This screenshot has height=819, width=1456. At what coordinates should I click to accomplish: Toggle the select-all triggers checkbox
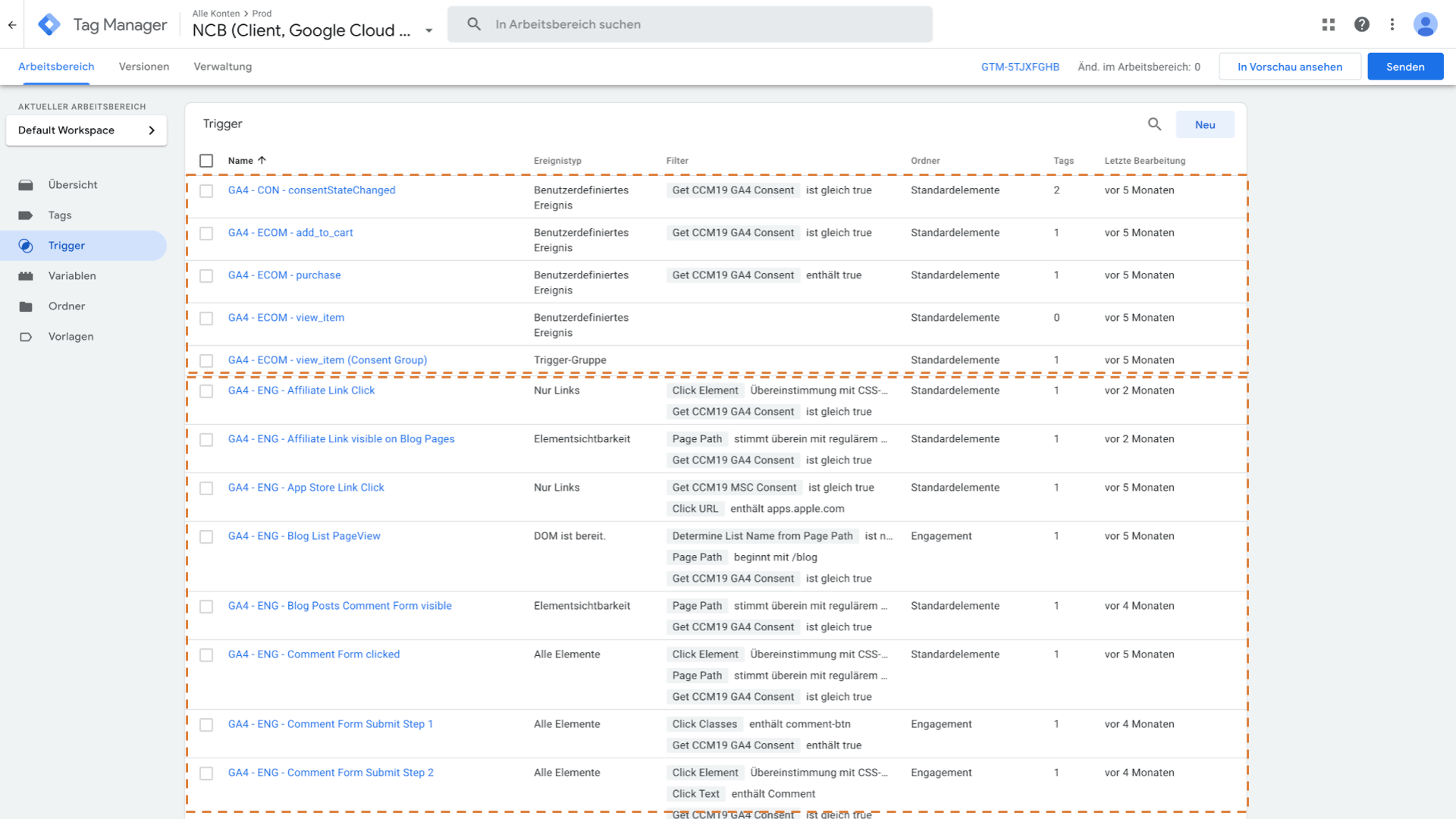(x=206, y=161)
